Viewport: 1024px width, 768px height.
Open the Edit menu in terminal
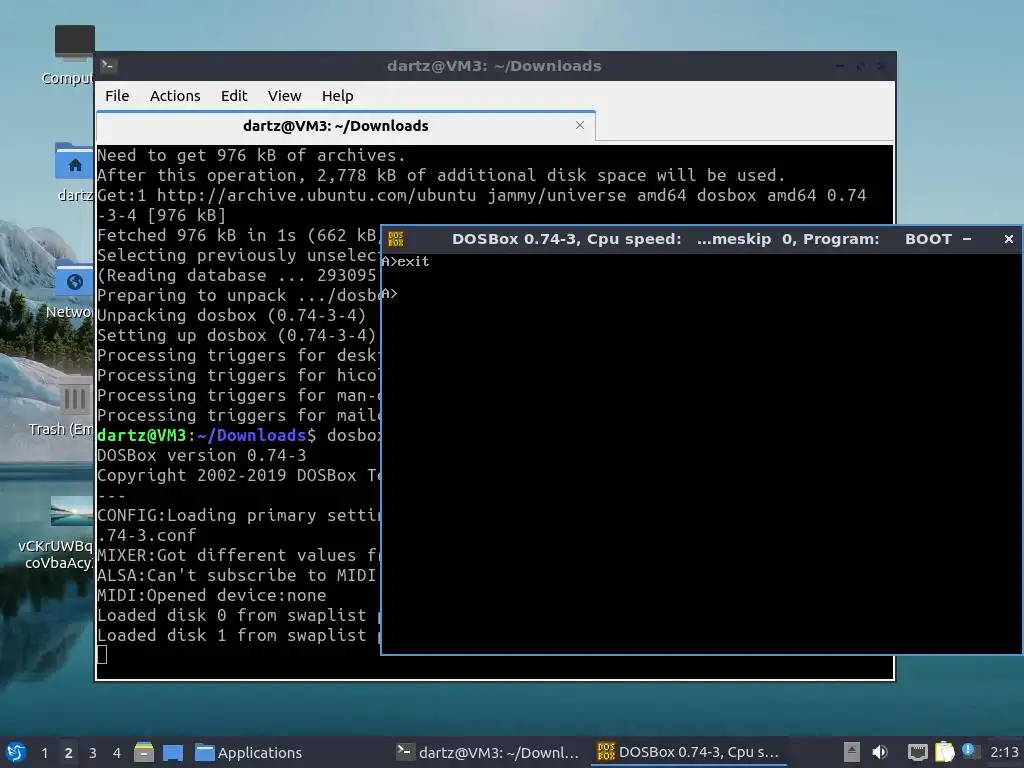click(234, 96)
